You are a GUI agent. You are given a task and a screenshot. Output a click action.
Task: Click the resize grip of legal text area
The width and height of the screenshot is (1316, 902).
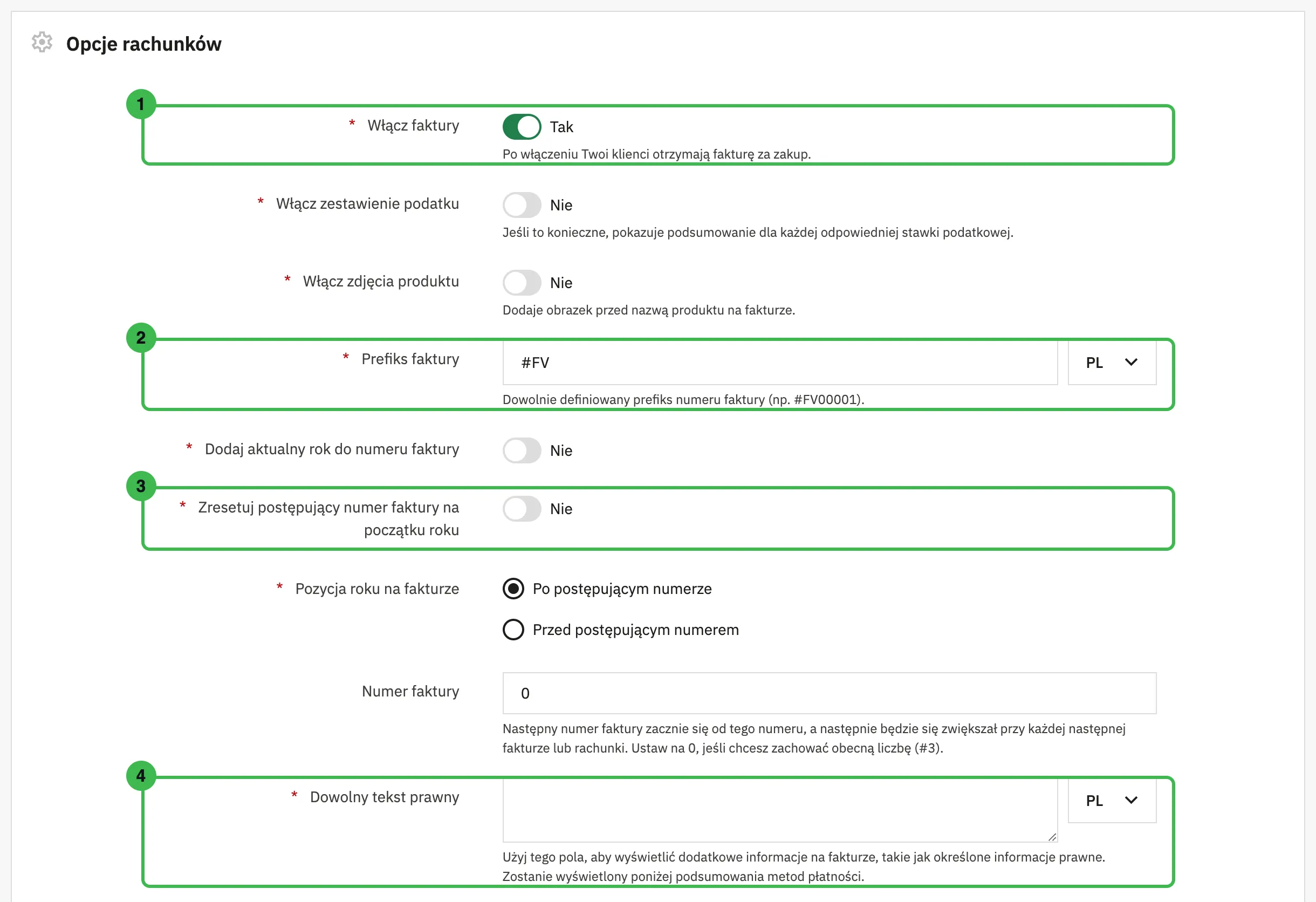pyautogui.click(x=1052, y=837)
